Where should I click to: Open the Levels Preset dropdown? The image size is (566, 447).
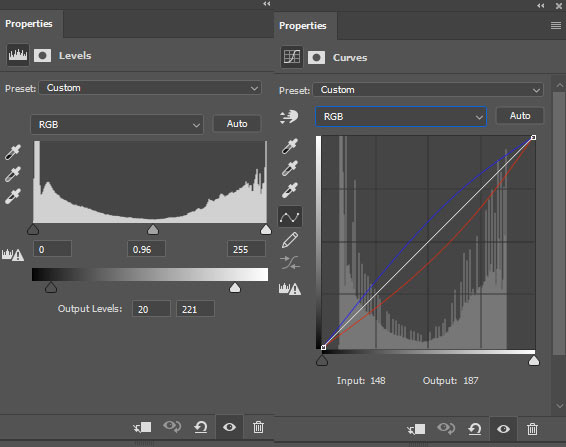coord(150,88)
